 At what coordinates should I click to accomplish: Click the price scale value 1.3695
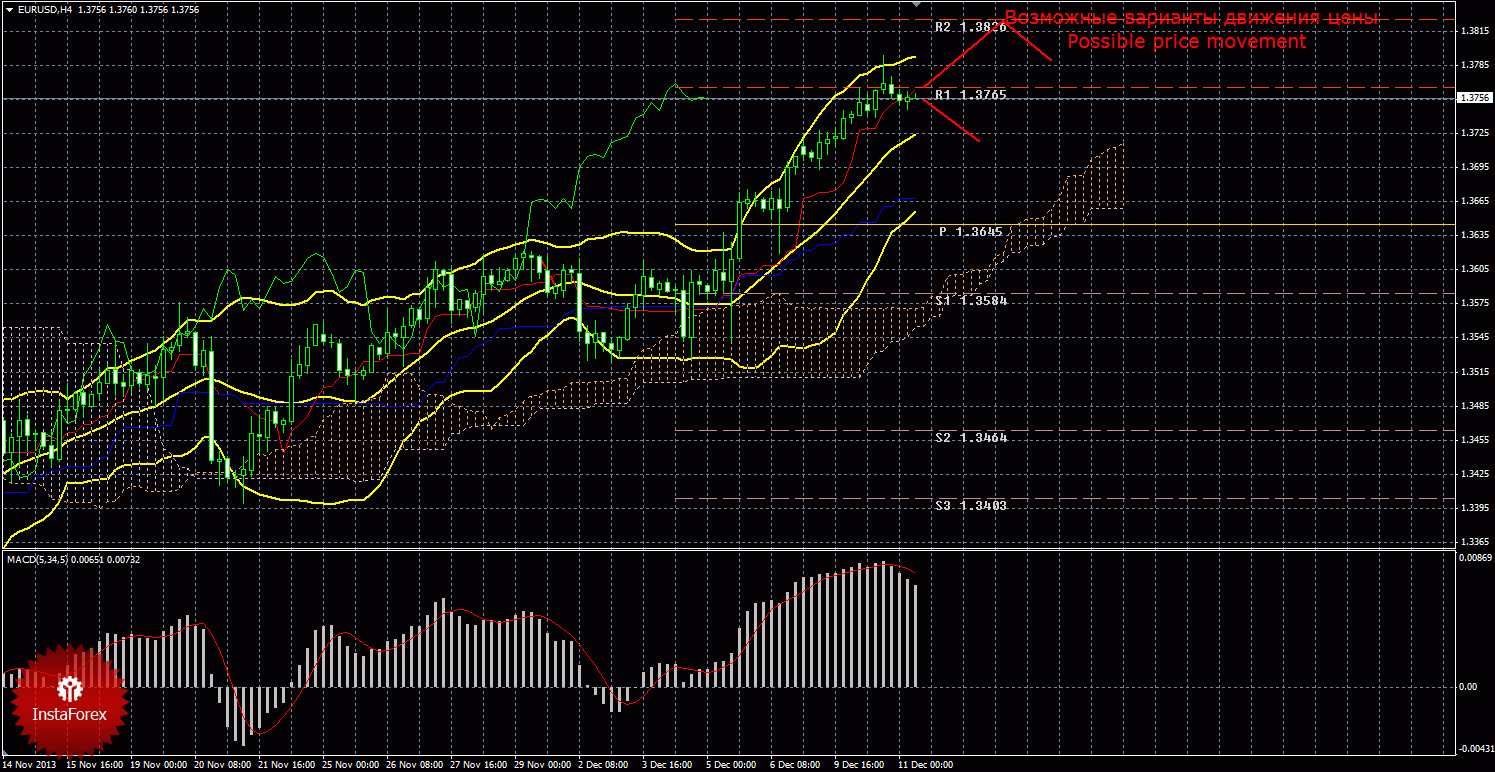(x=1474, y=167)
